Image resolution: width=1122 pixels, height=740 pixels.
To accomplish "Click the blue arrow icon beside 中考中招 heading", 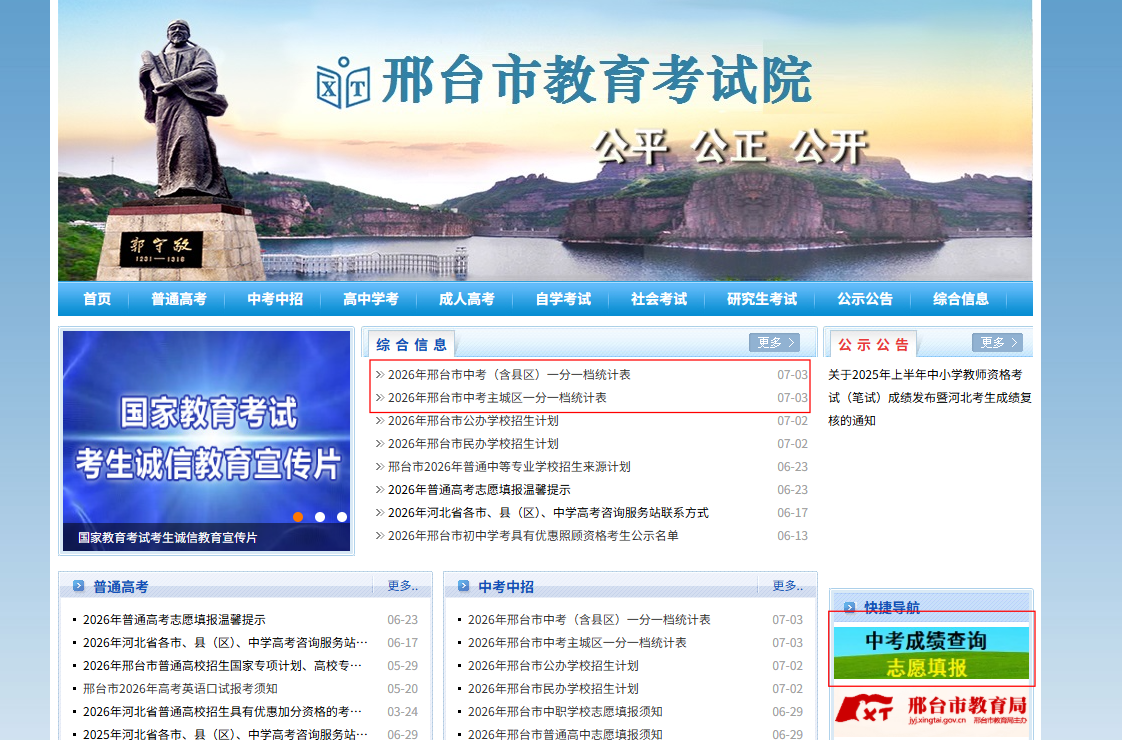I will pos(464,586).
